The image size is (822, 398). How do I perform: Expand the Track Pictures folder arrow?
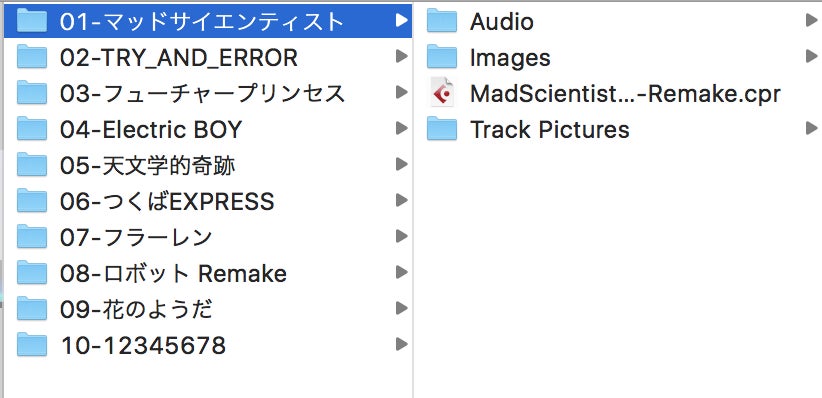pyautogui.click(x=811, y=128)
